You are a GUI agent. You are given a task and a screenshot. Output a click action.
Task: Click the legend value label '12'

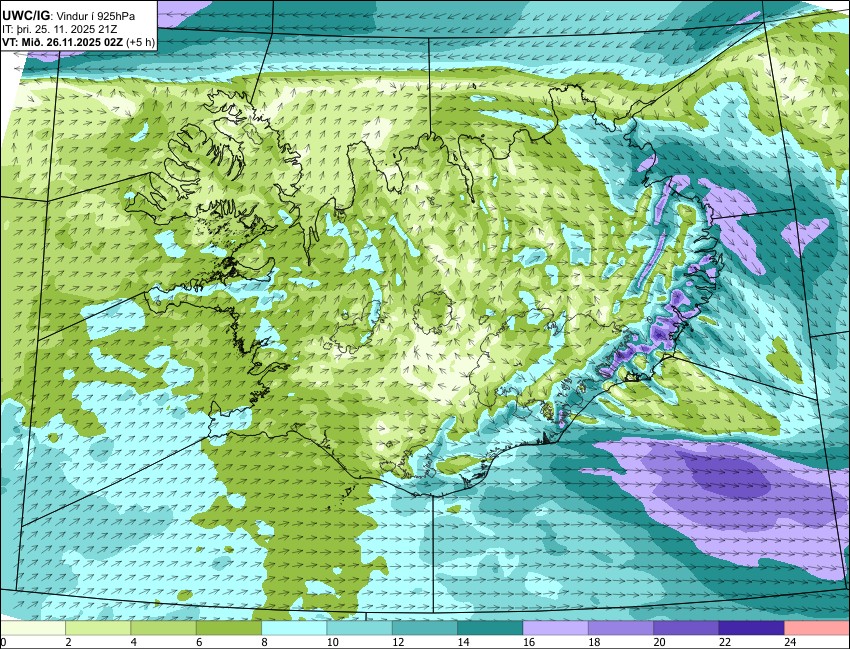[x=398, y=642]
